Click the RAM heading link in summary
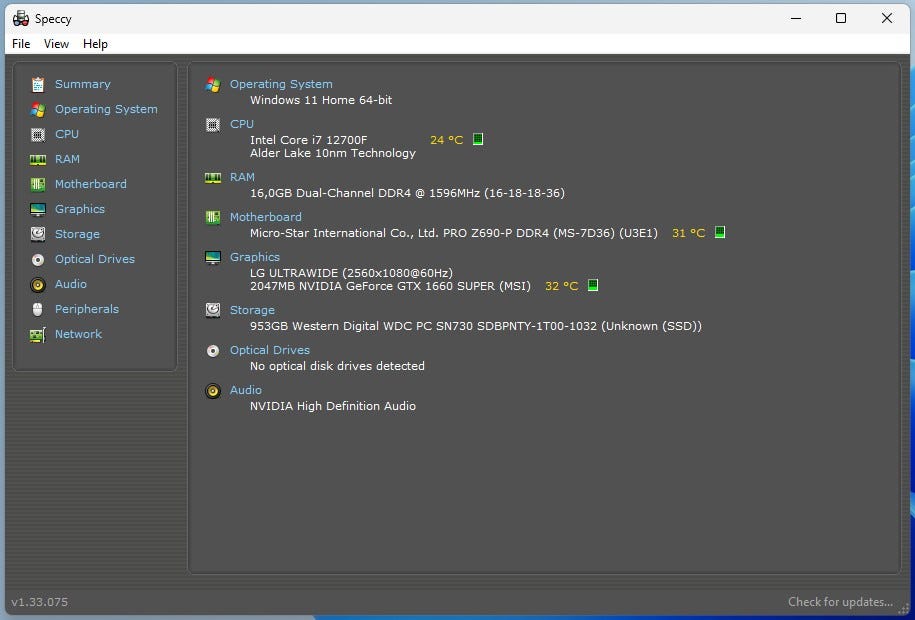 click(242, 177)
